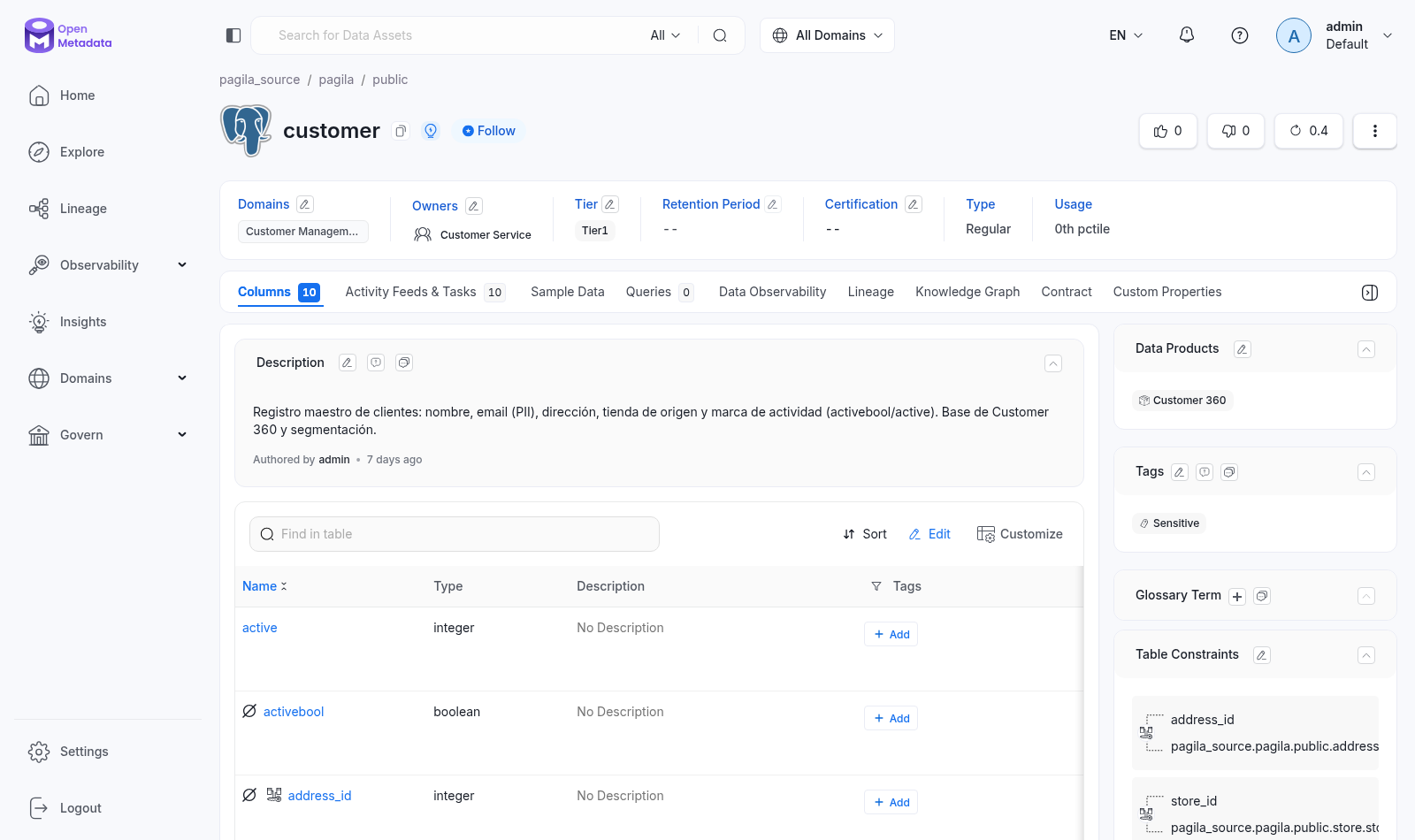1415x840 pixels.
Task: Click Sort in the columns toolbar
Action: [865, 534]
